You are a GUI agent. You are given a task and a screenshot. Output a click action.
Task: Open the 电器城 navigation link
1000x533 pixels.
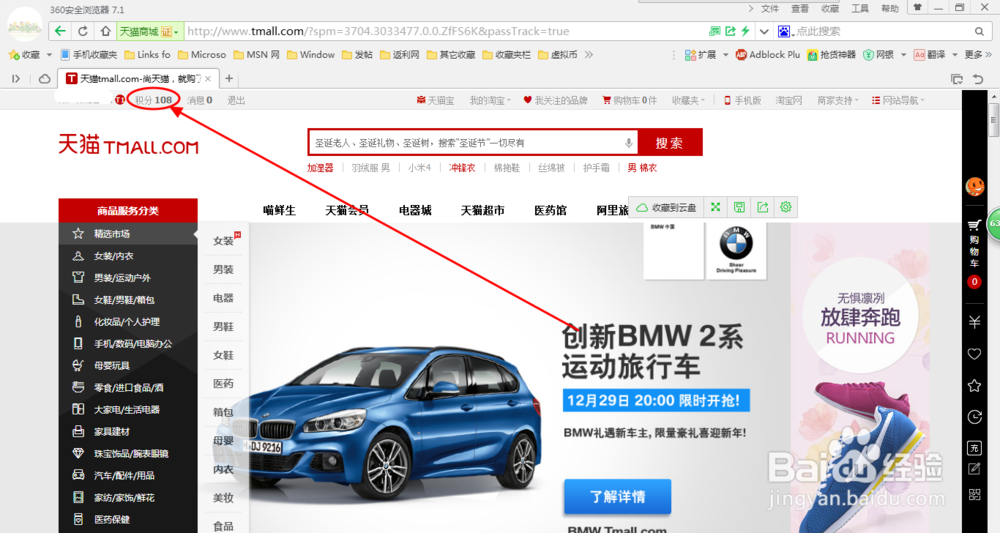[415, 210]
